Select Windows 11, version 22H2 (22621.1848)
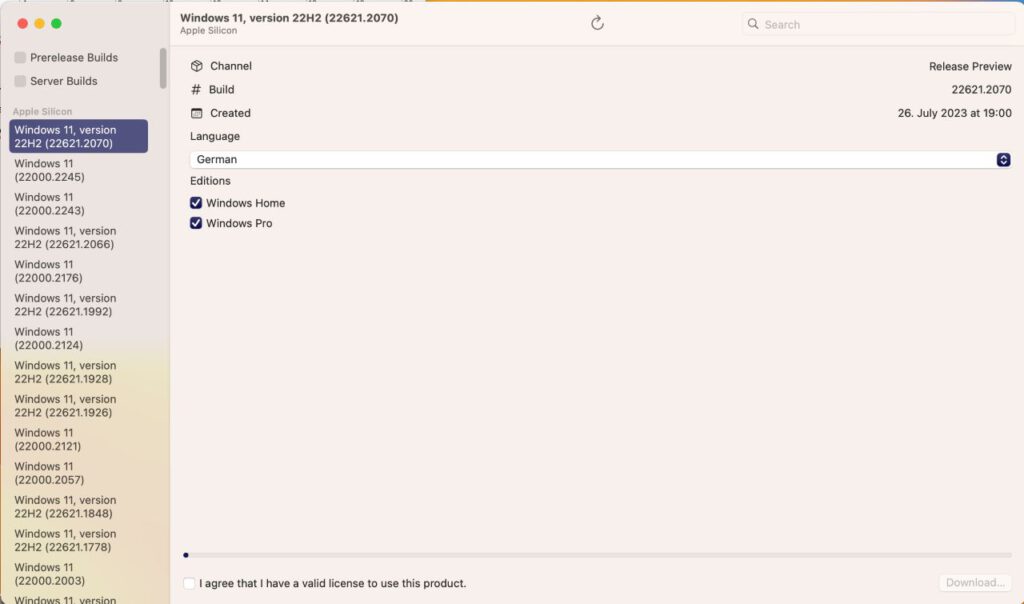1024x604 pixels. click(x=78, y=506)
